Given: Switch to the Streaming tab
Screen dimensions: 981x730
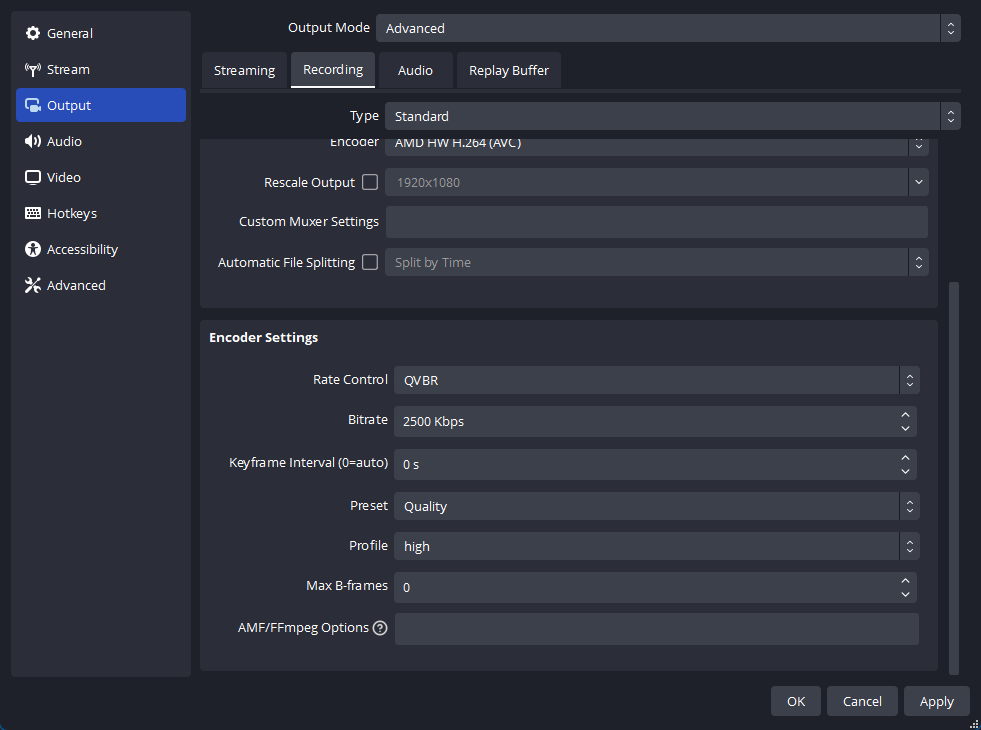Looking at the screenshot, I should (244, 70).
